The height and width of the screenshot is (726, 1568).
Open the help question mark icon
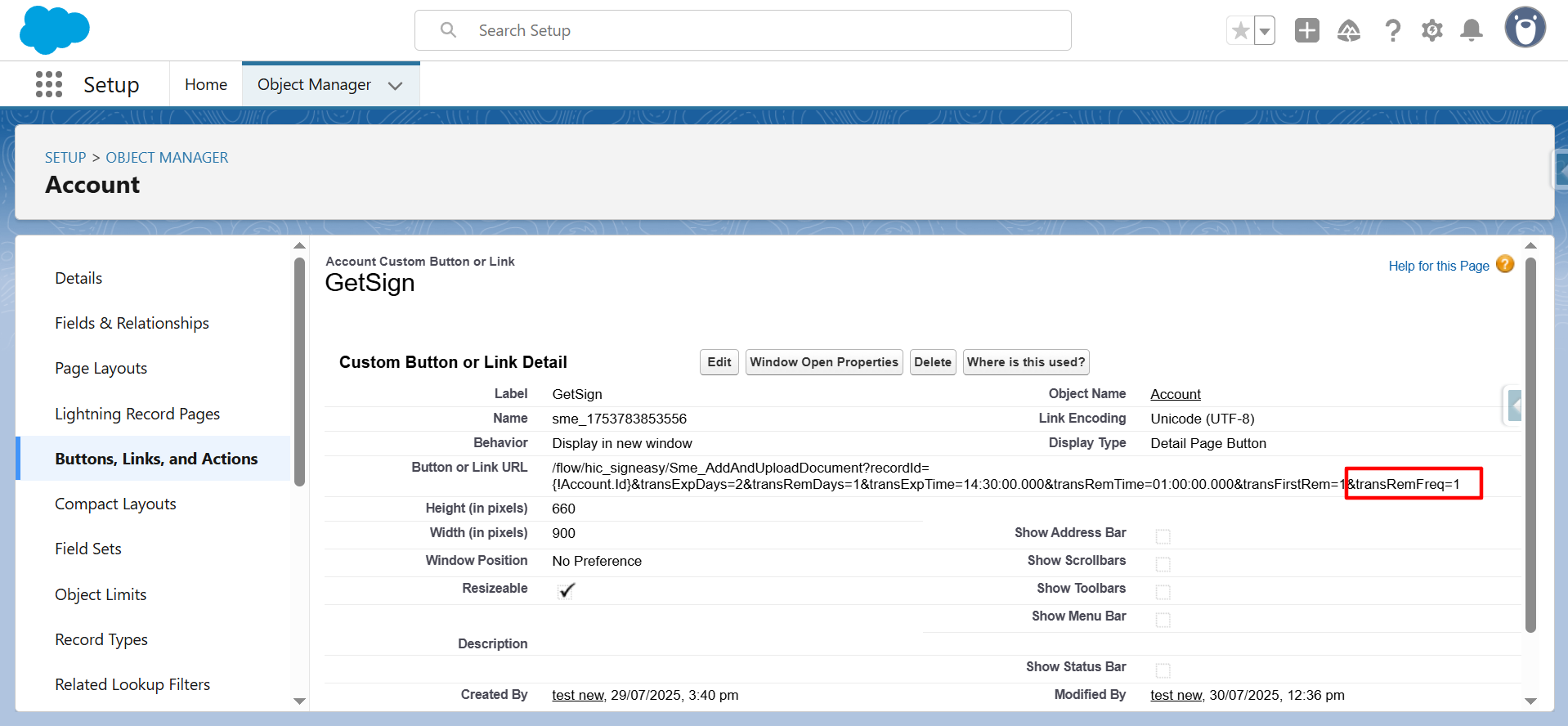[x=1392, y=31]
